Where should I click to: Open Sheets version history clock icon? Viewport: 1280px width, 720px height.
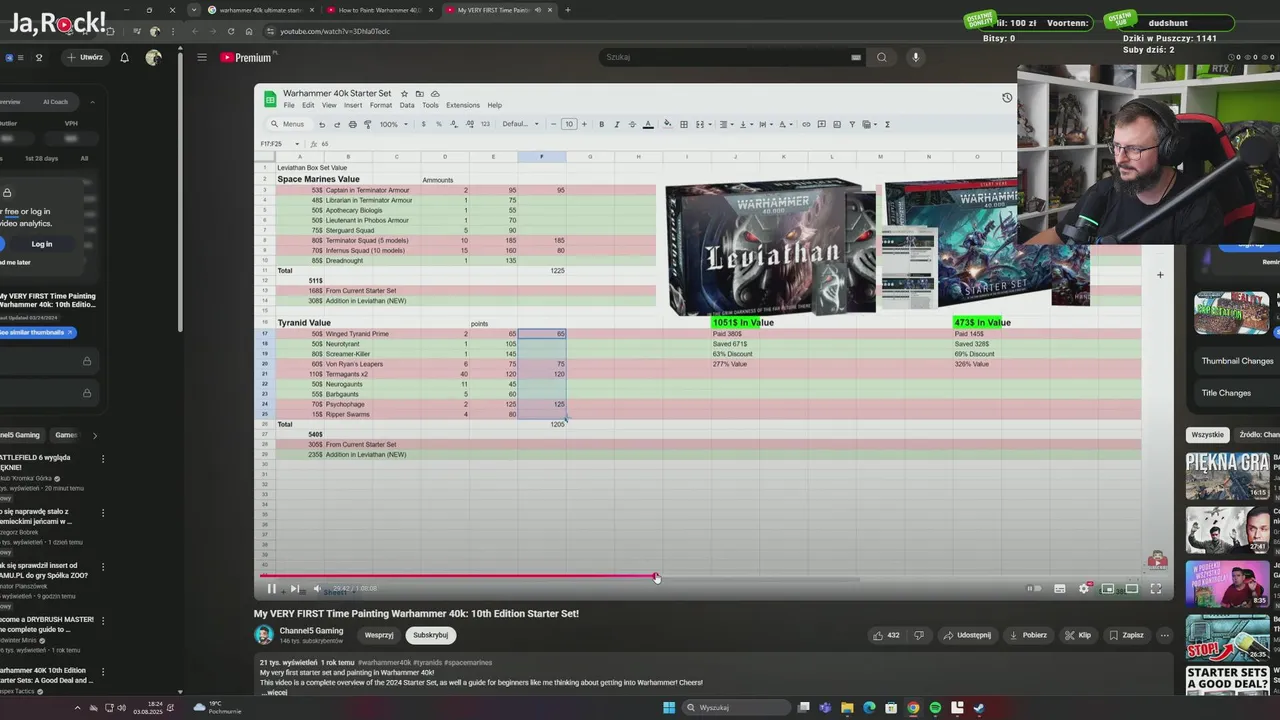tap(1007, 97)
